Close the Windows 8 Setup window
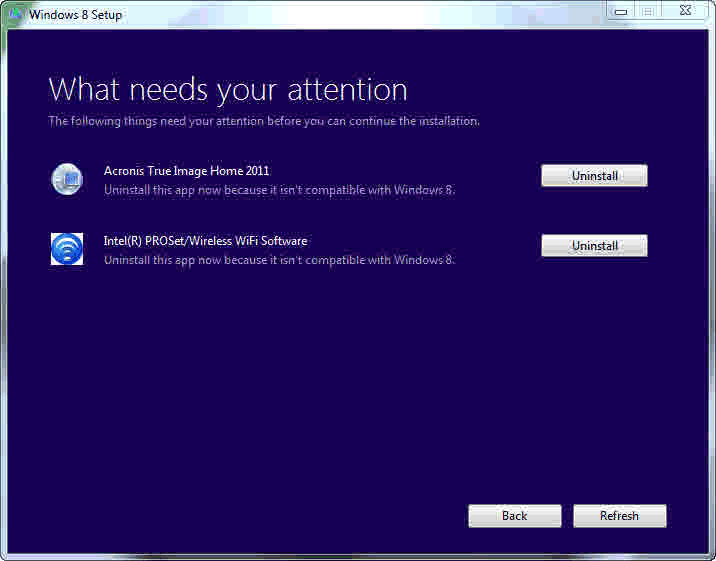This screenshot has width=716, height=561. click(685, 10)
